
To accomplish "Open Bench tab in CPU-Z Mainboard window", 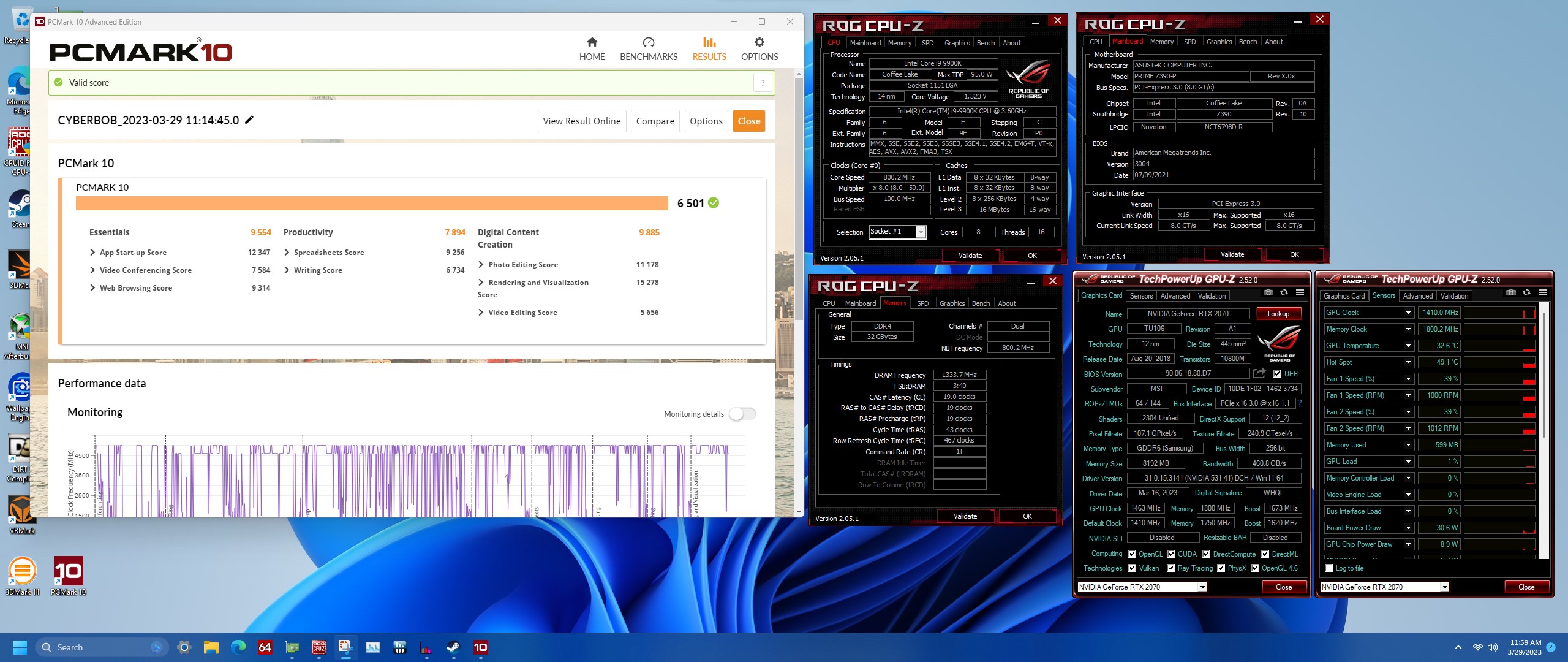I will [x=1248, y=42].
